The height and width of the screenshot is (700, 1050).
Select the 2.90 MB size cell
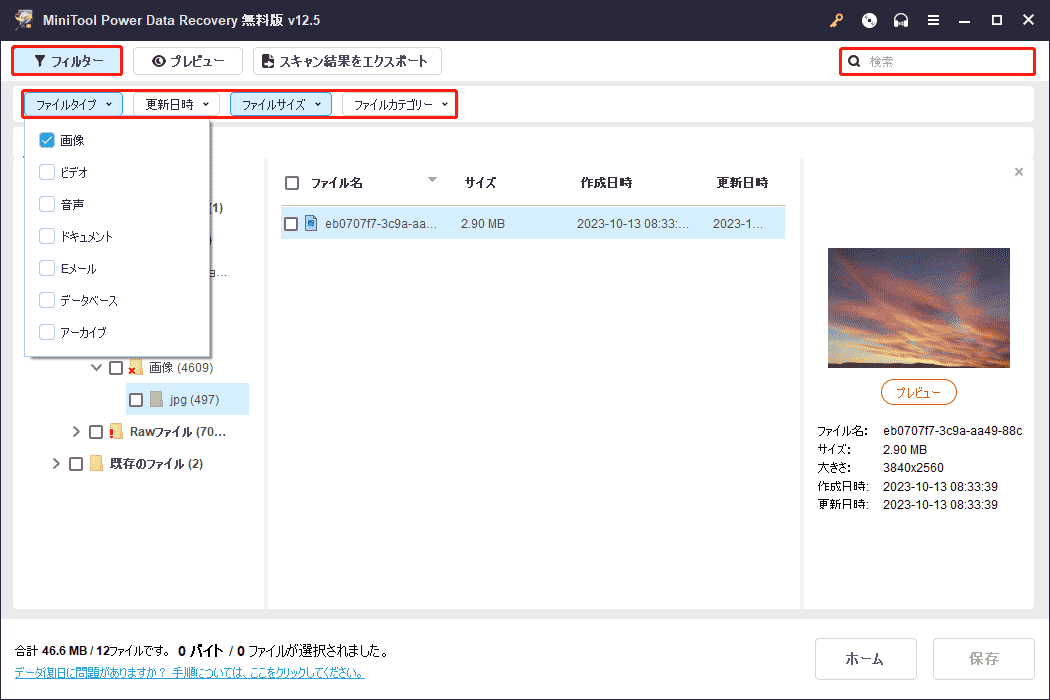click(483, 224)
